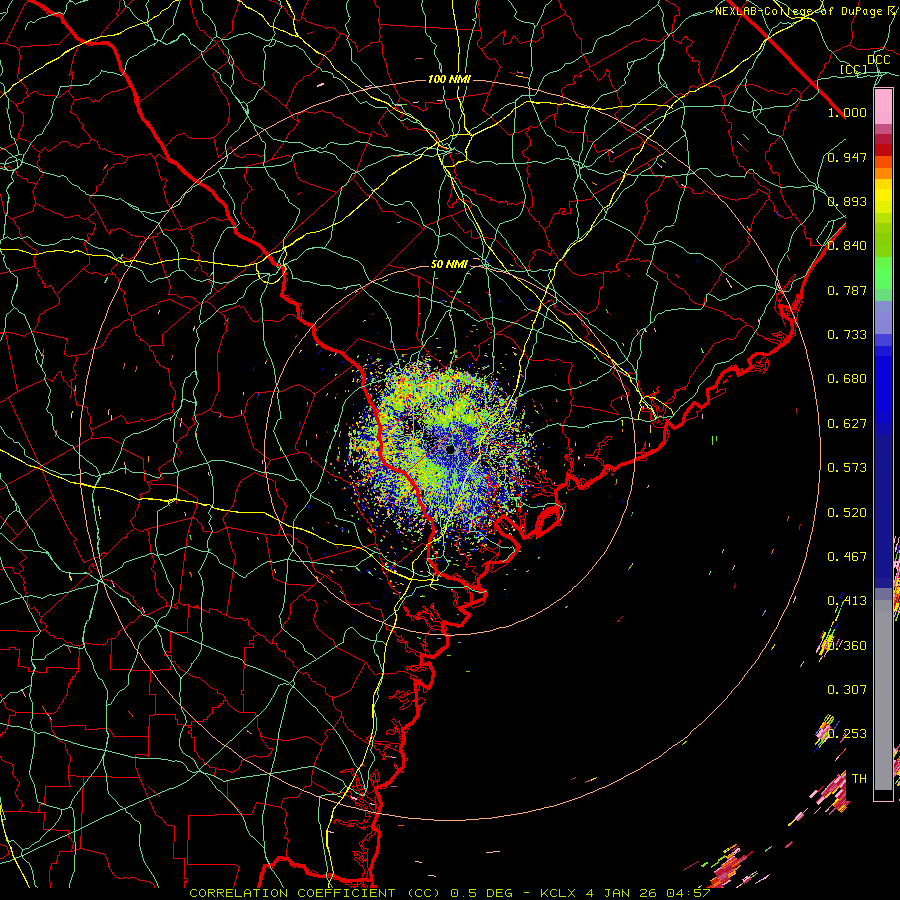Select the 0.520 scale value
Image resolution: width=900 pixels, height=900 pixels.
(x=847, y=512)
